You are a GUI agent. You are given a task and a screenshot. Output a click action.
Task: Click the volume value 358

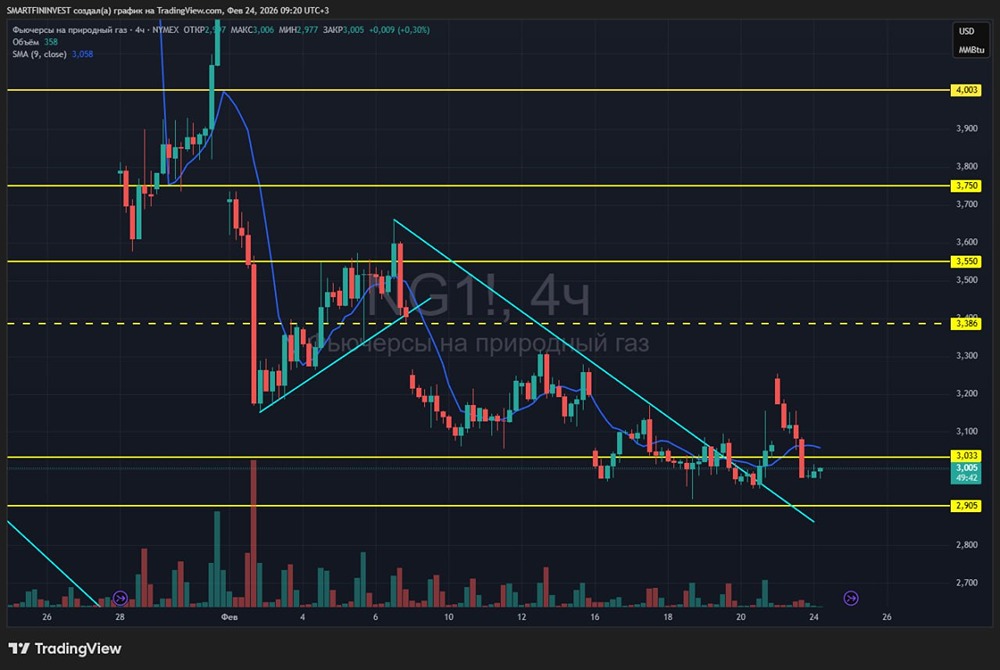point(51,42)
